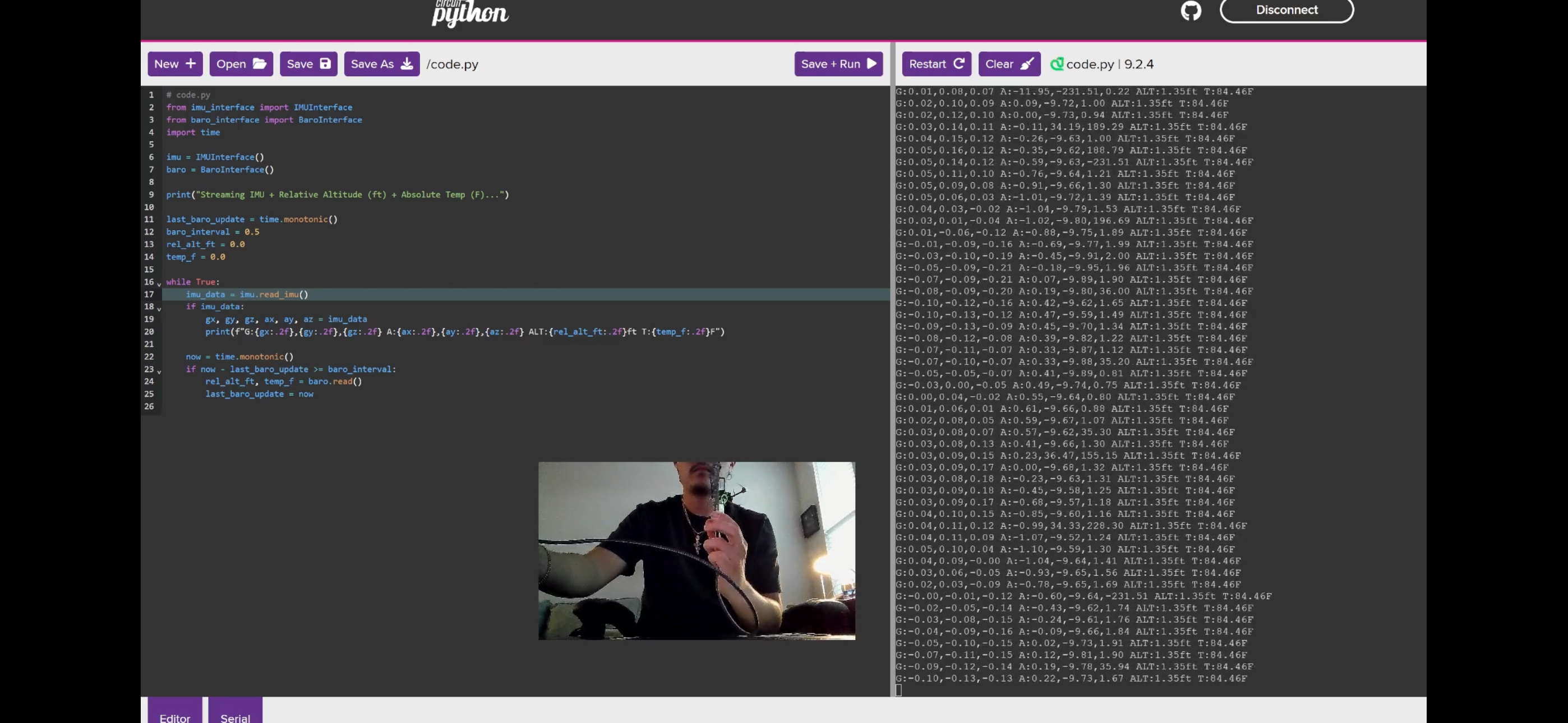Click the Blinka snake icon beside code.py
Viewport: 1568px width, 723px height.
(x=1057, y=64)
